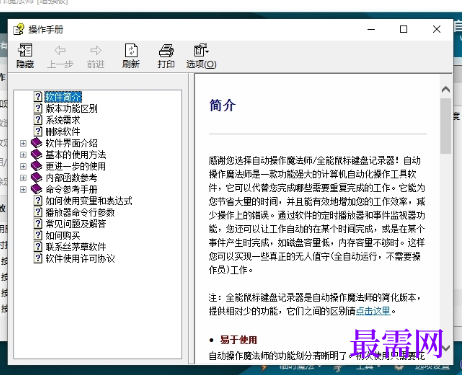Maximize the 操作手册 window
Image resolution: width=462 pixels, height=375 pixels.
(x=403, y=29)
